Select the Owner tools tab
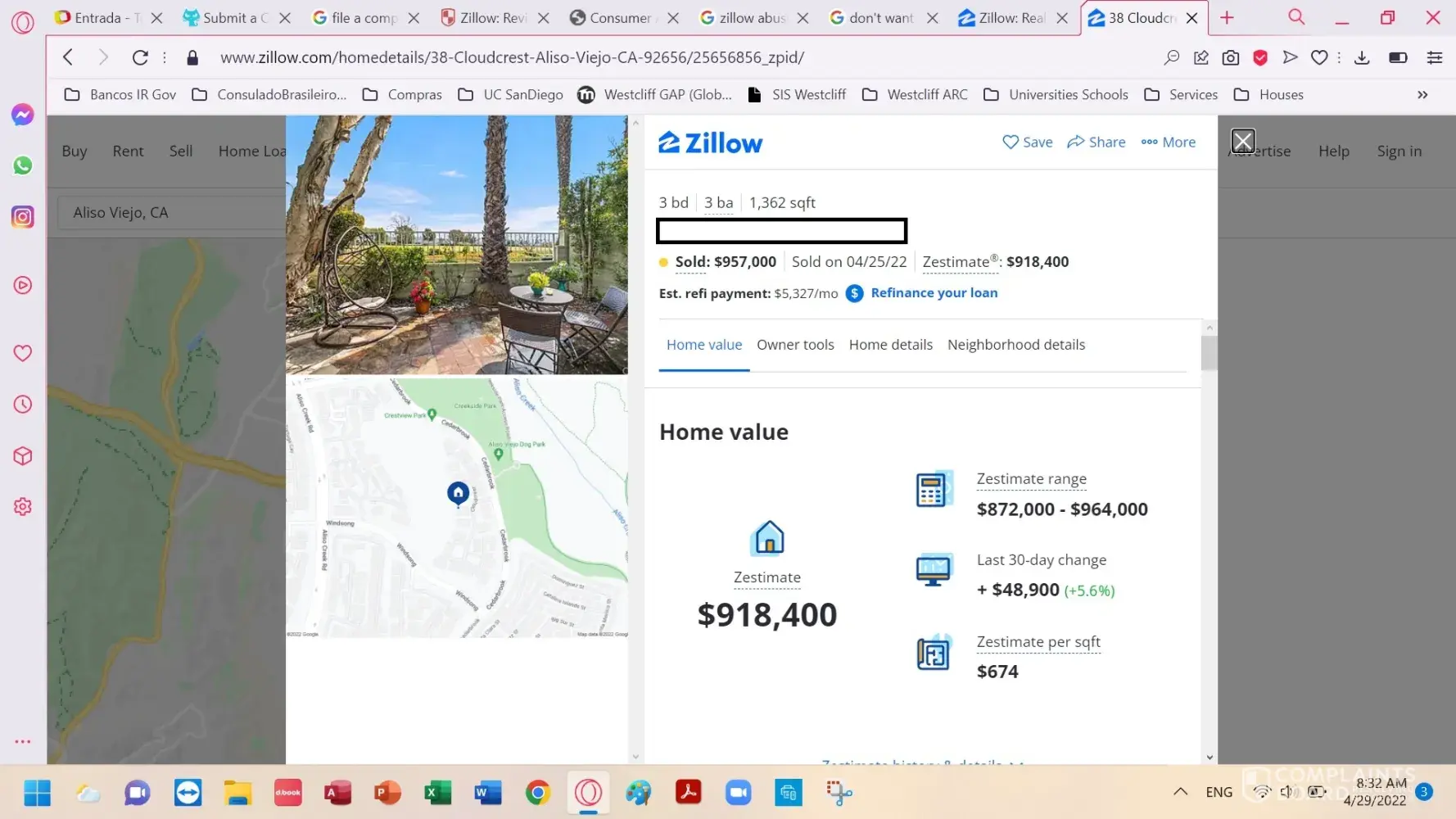This screenshot has height=819, width=1456. 795,345
